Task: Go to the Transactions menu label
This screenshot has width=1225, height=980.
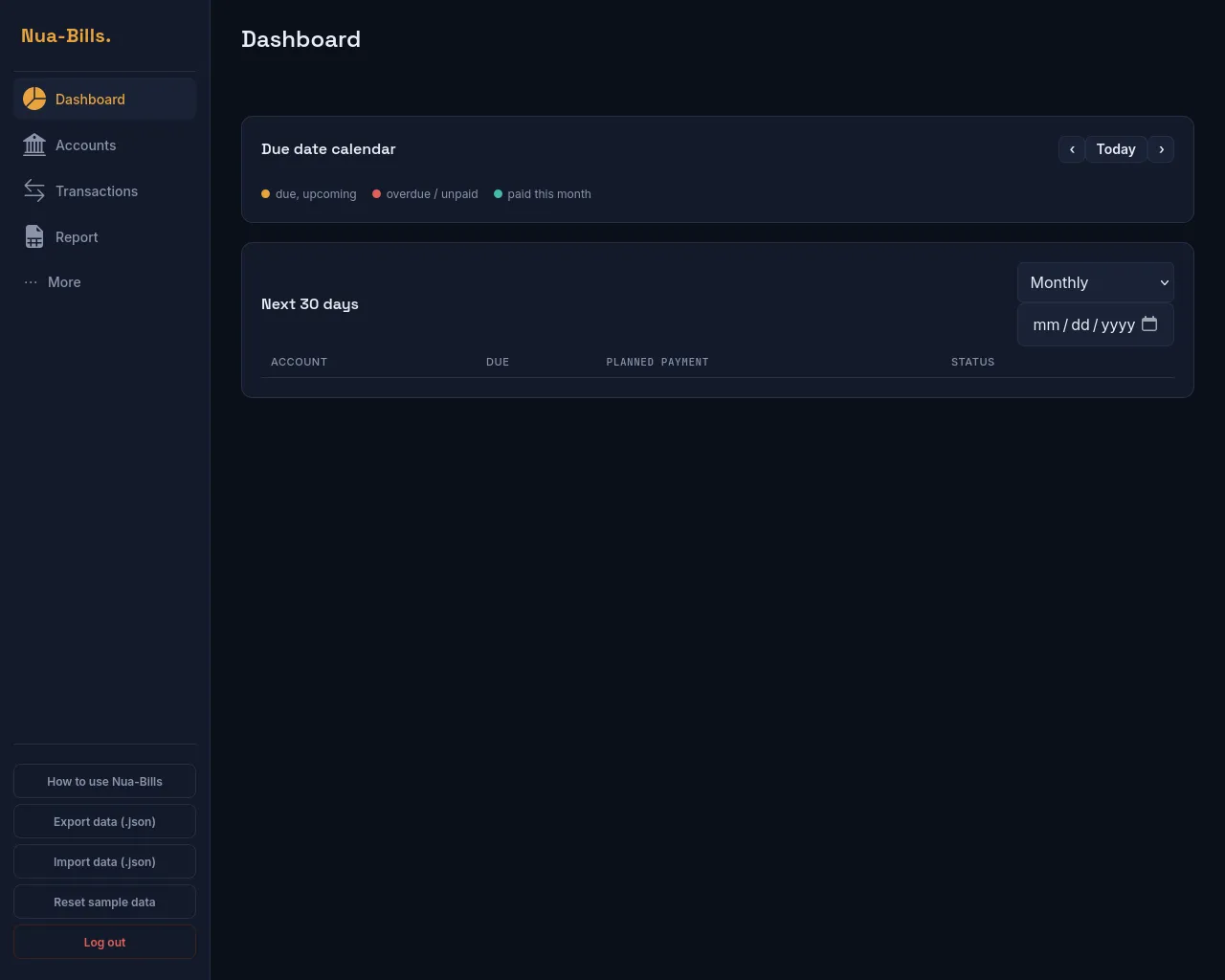Action: coord(97,191)
